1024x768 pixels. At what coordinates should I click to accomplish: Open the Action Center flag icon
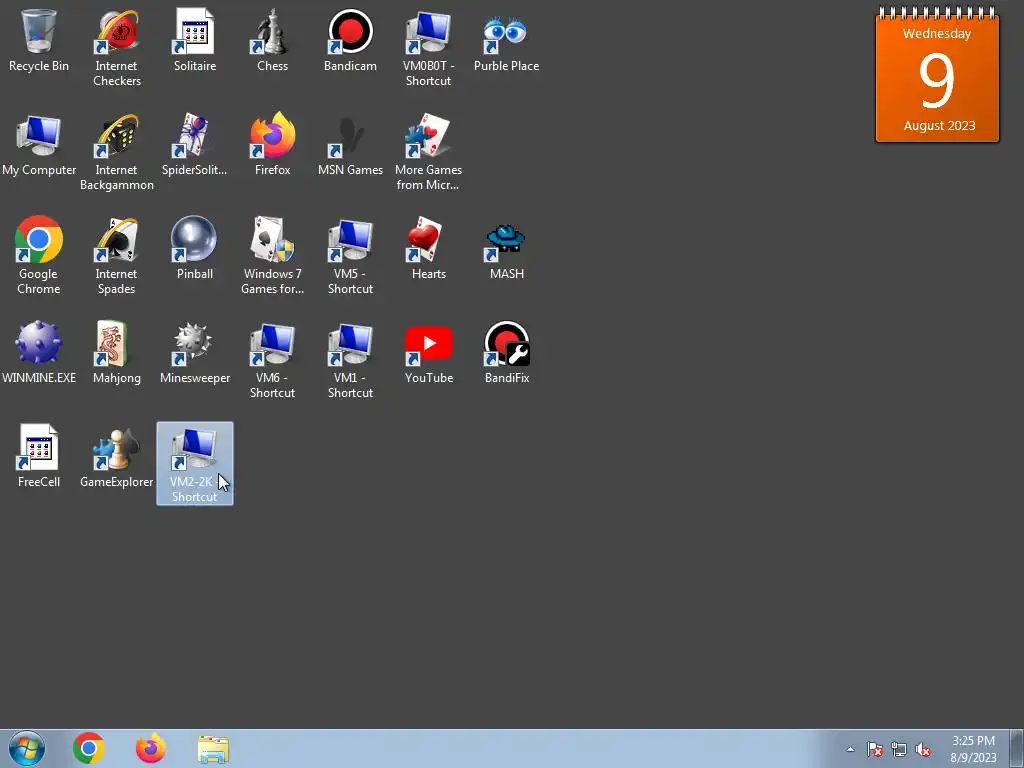875,750
